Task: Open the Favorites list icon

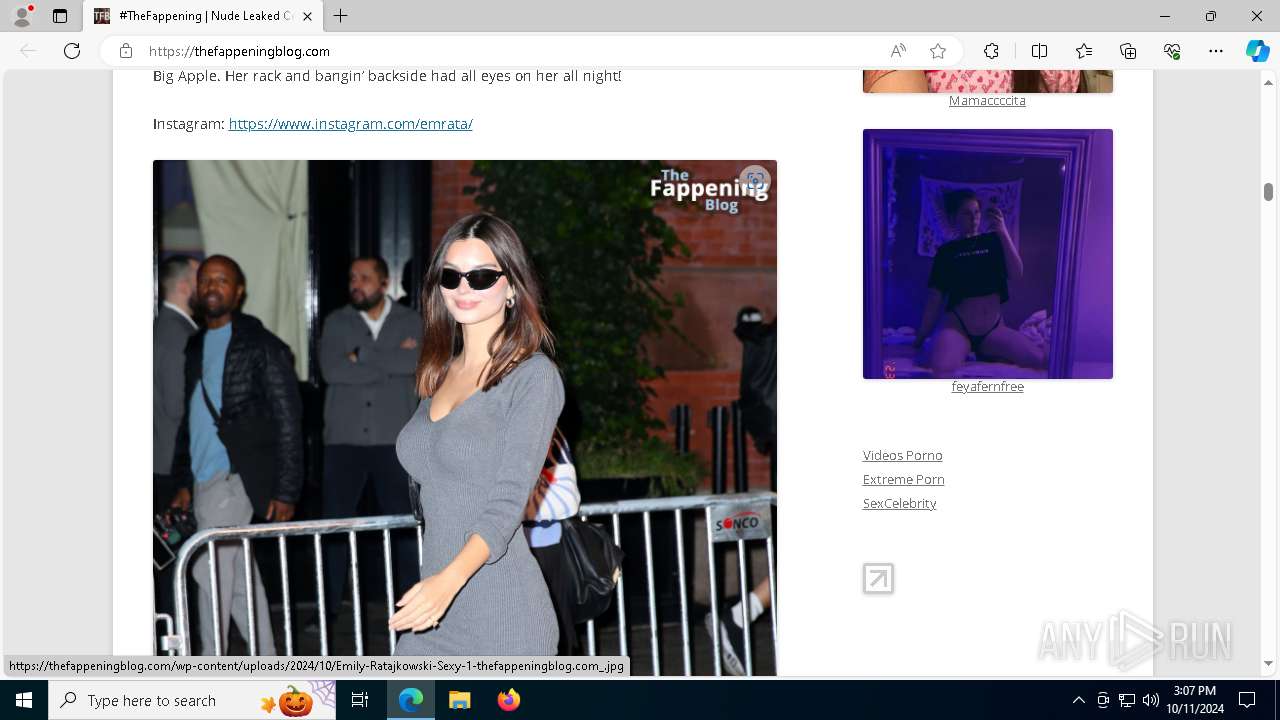Action: [x=1084, y=51]
